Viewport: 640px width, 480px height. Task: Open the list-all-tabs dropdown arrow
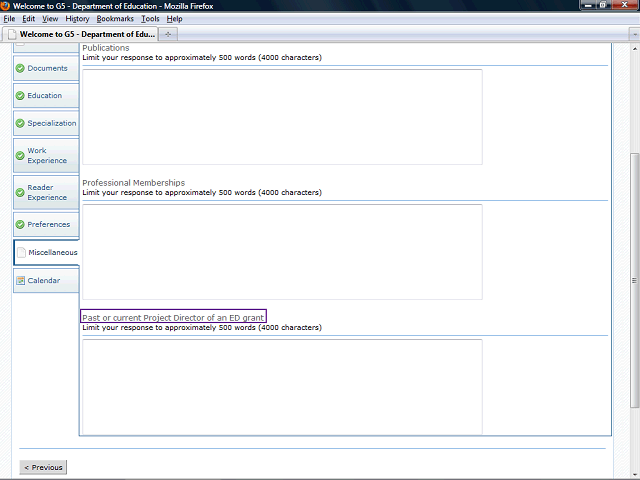click(634, 35)
